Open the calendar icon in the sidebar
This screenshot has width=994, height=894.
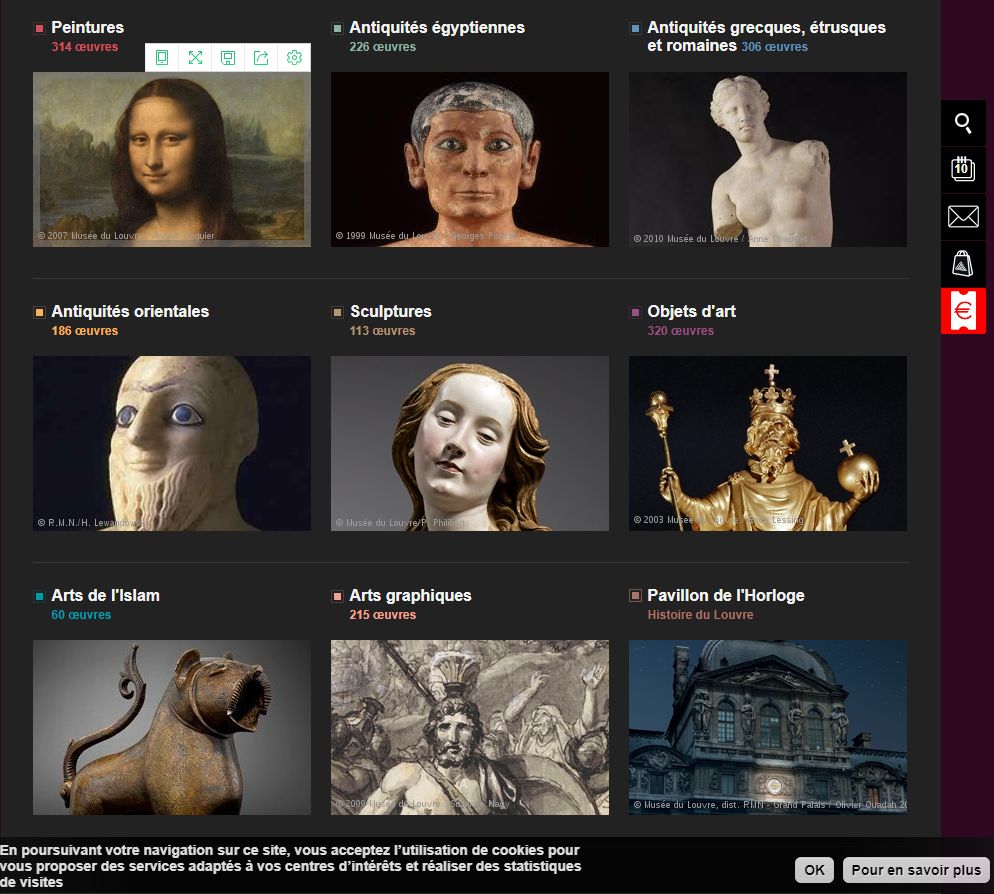(x=963, y=169)
